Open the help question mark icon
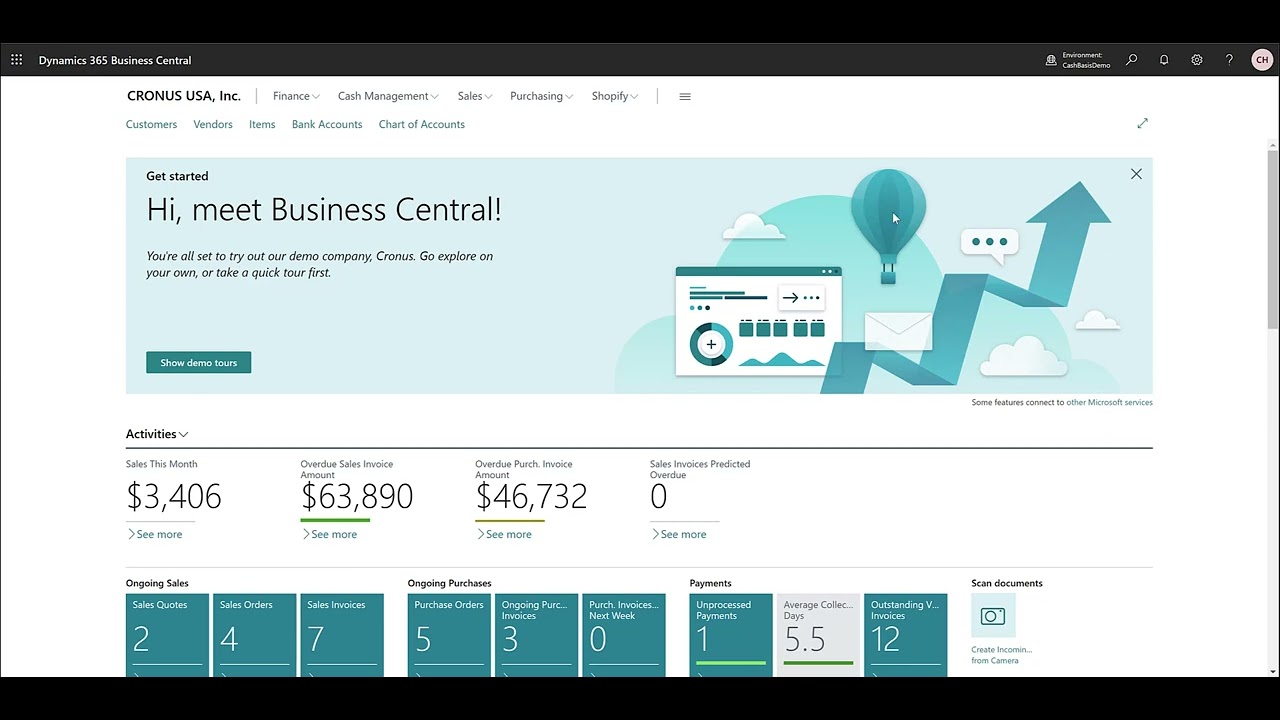 pyautogui.click(x=1229, y=60)
